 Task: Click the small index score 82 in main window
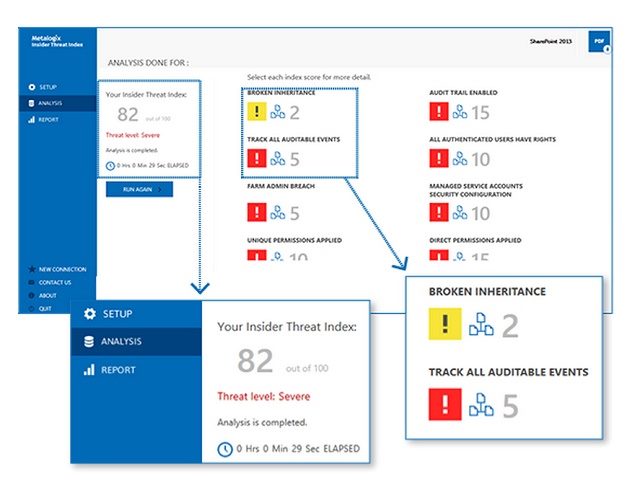point(128,115)
